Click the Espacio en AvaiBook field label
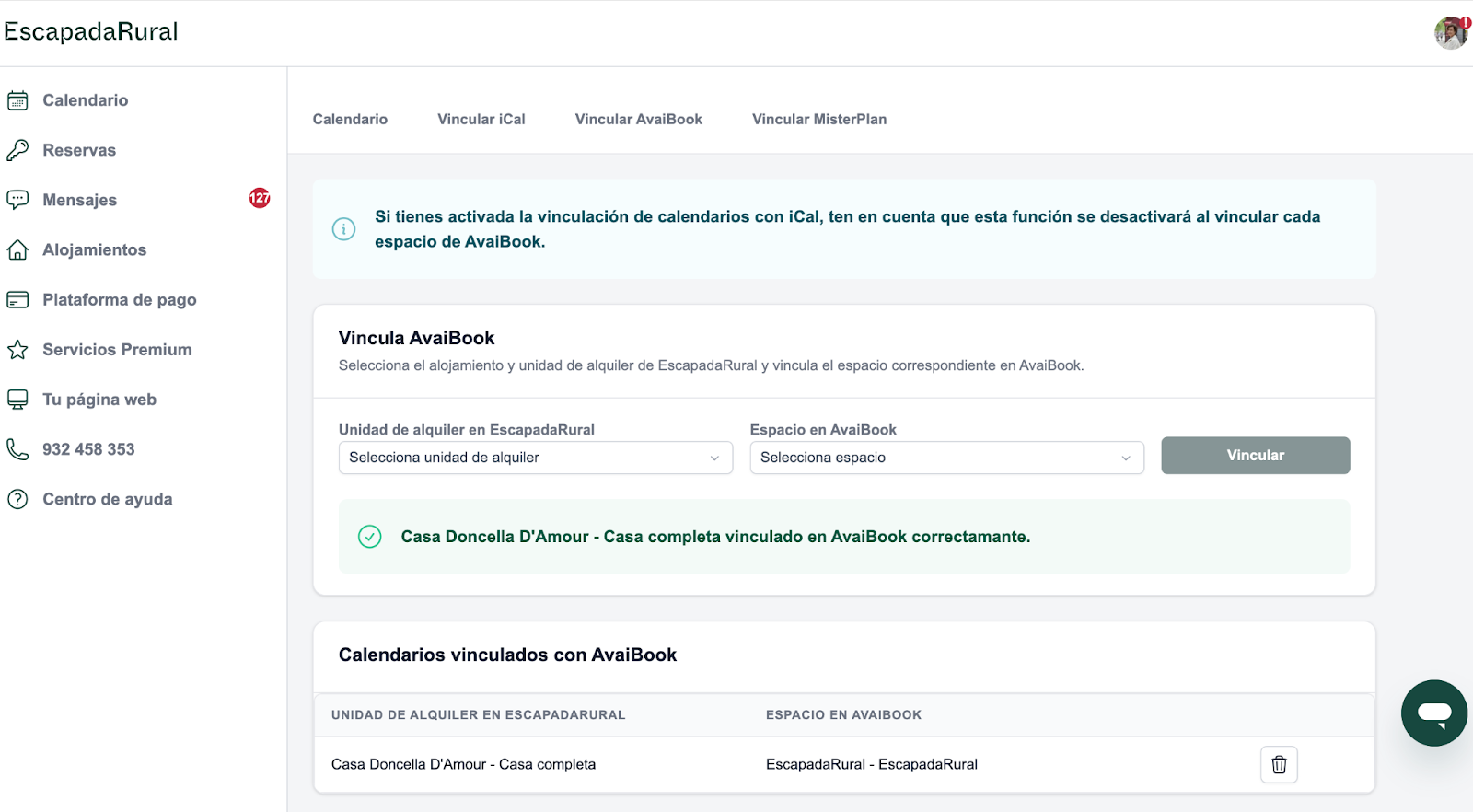The height and width of the screenshot is (812, 1473). [x=823, y=429]
